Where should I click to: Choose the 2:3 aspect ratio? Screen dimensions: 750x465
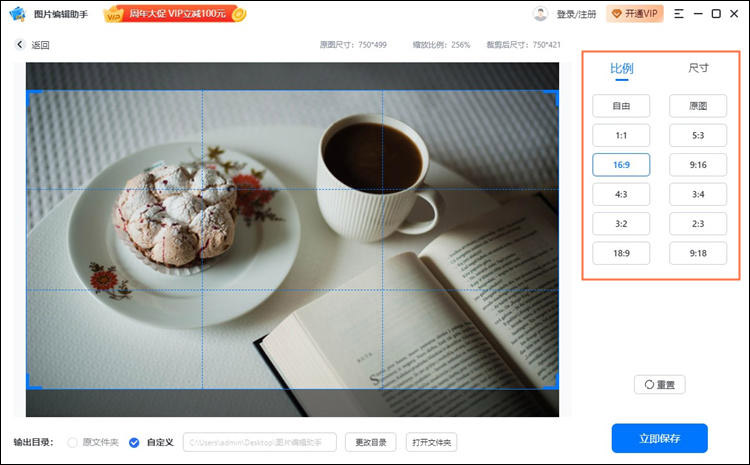tap(698, 223)
